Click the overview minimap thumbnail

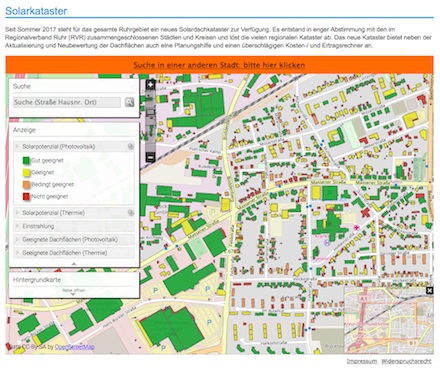coord(388,320)
